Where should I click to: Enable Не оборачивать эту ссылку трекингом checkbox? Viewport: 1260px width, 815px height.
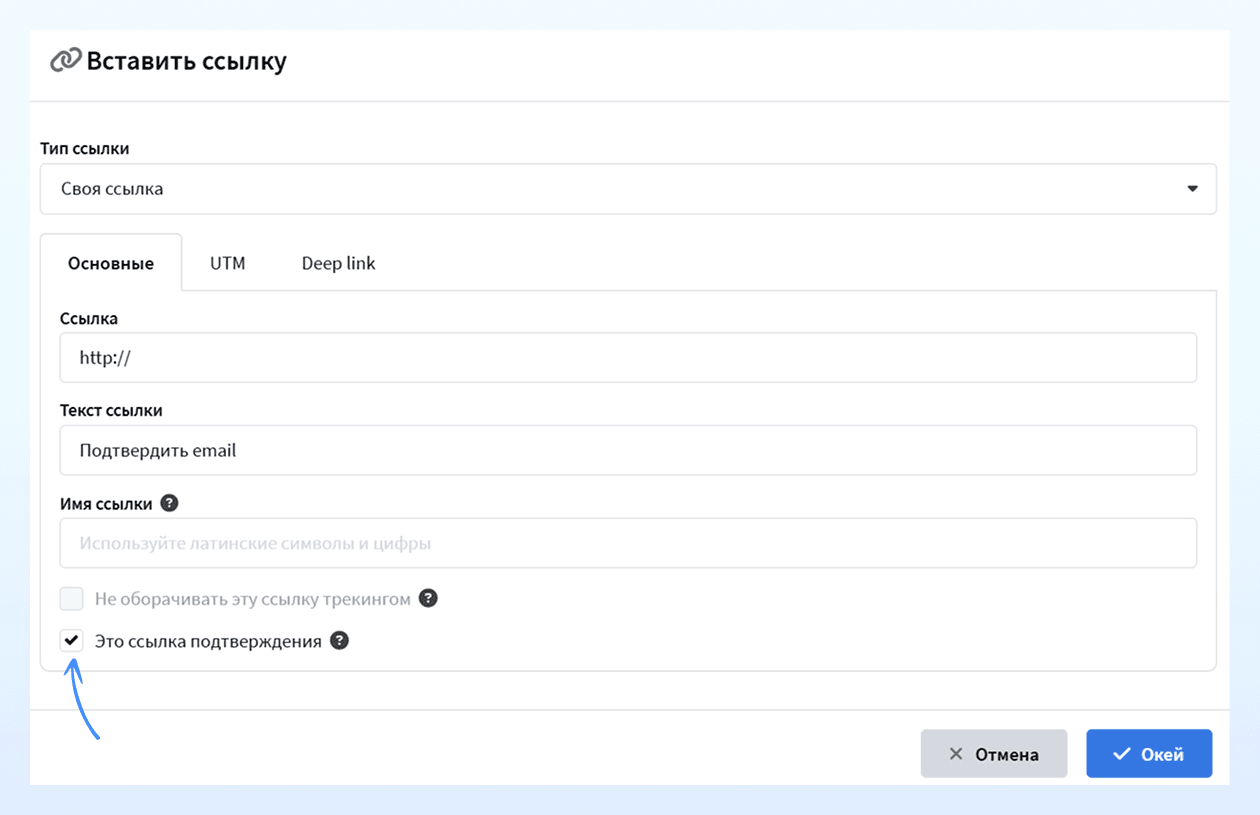point(71,599)
